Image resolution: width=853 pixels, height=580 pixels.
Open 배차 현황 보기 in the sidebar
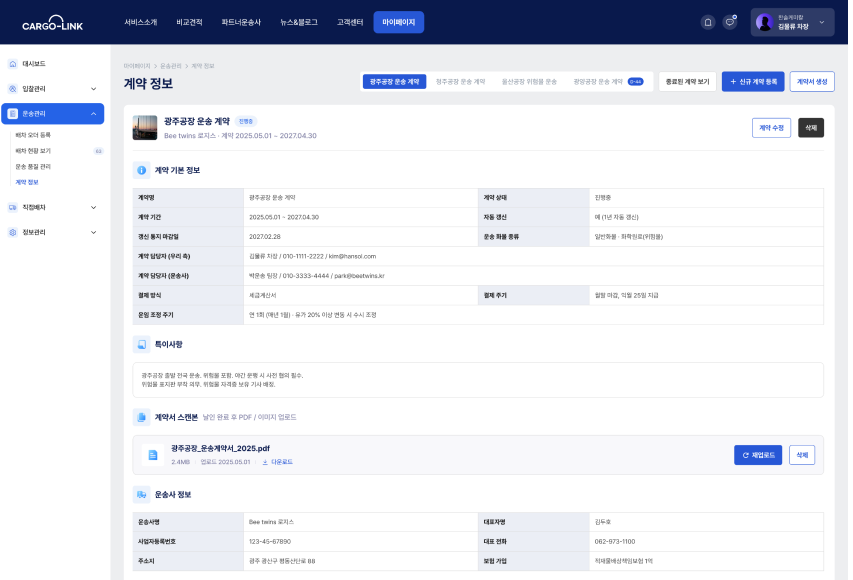33,151
